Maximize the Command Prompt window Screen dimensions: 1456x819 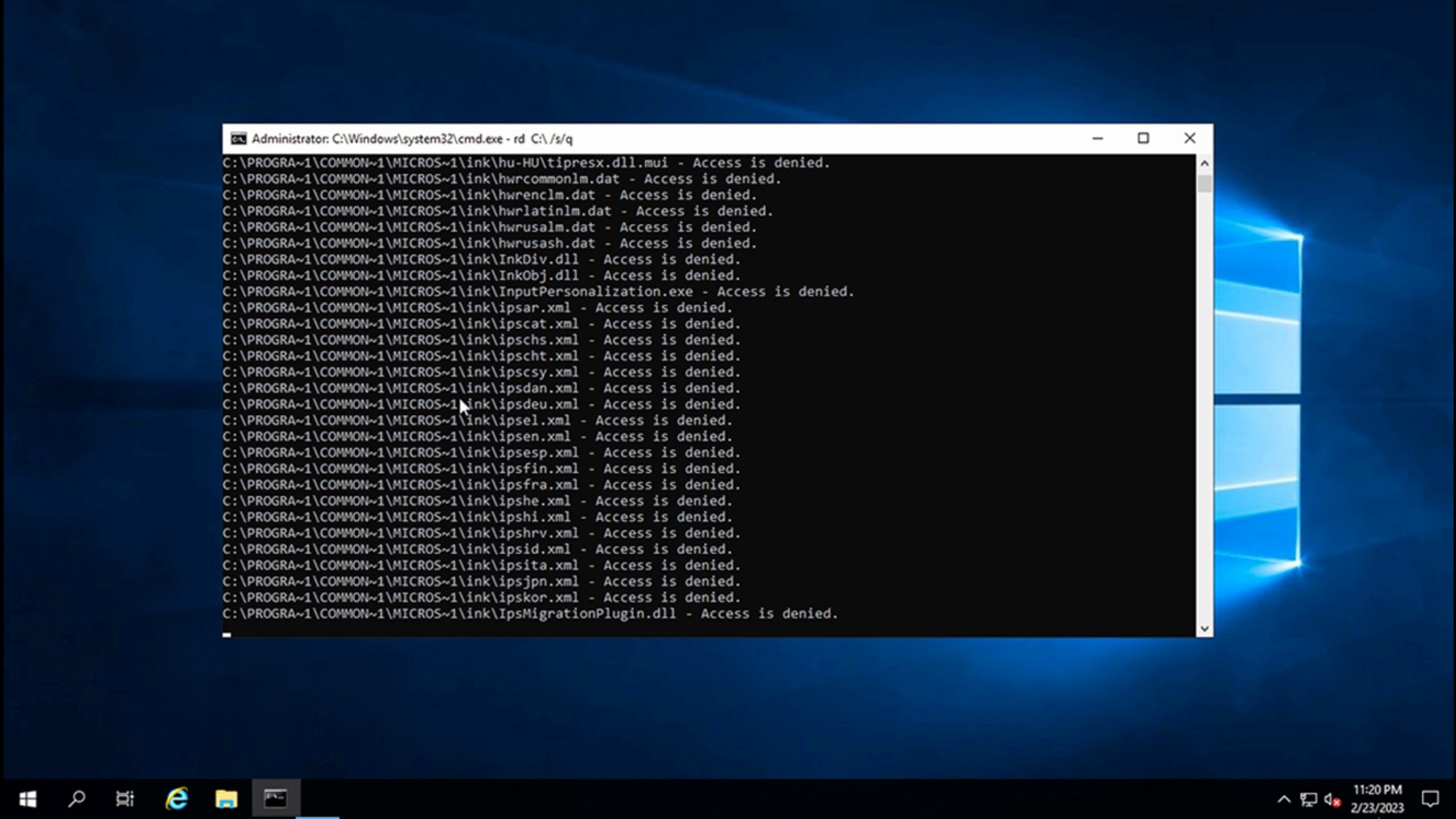coord(1143,138)
